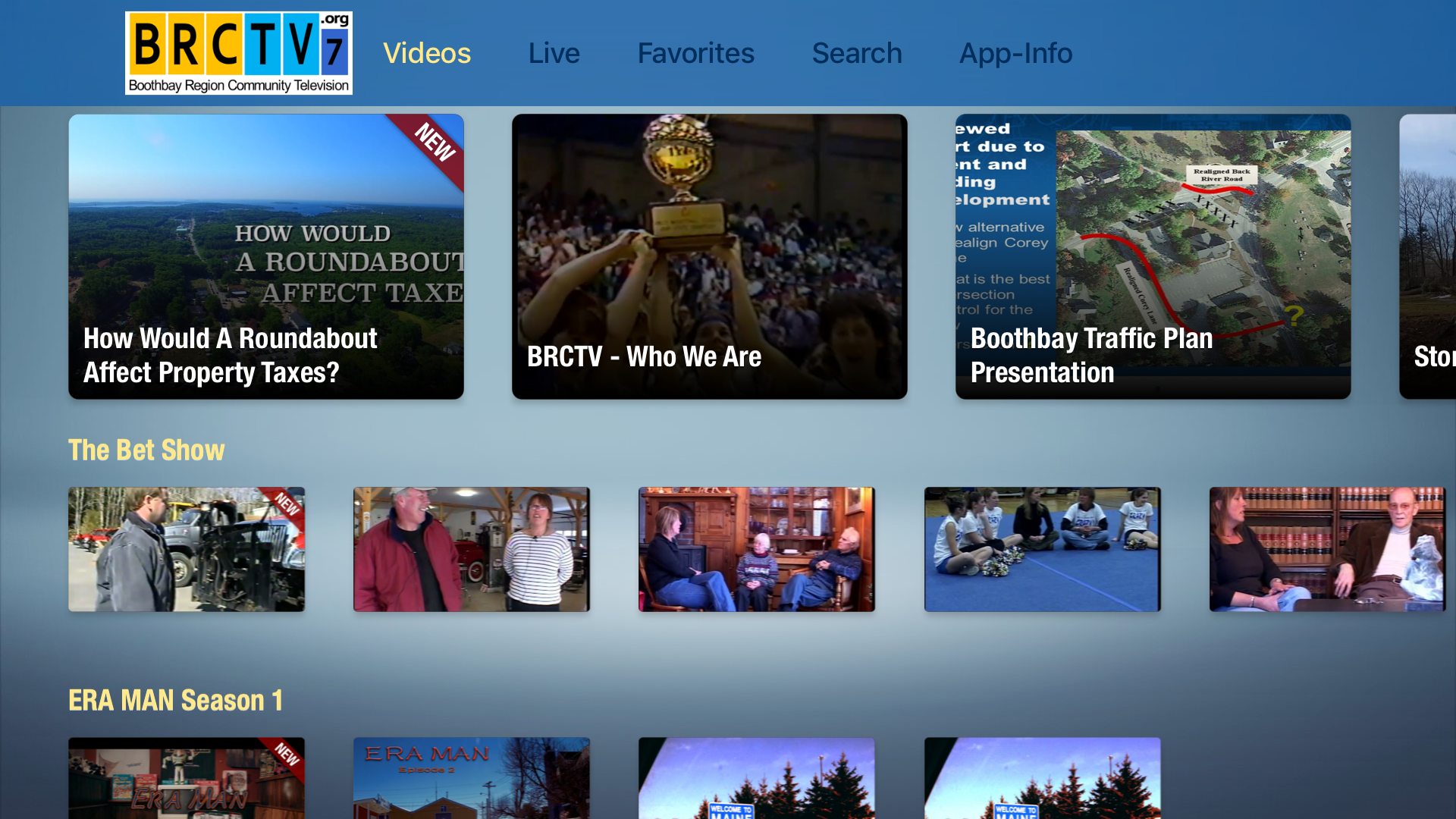Open the fourth ERA MAN thumbnail with Maine sign
Screen dimensions: 1456x819
pos(1043,778)
